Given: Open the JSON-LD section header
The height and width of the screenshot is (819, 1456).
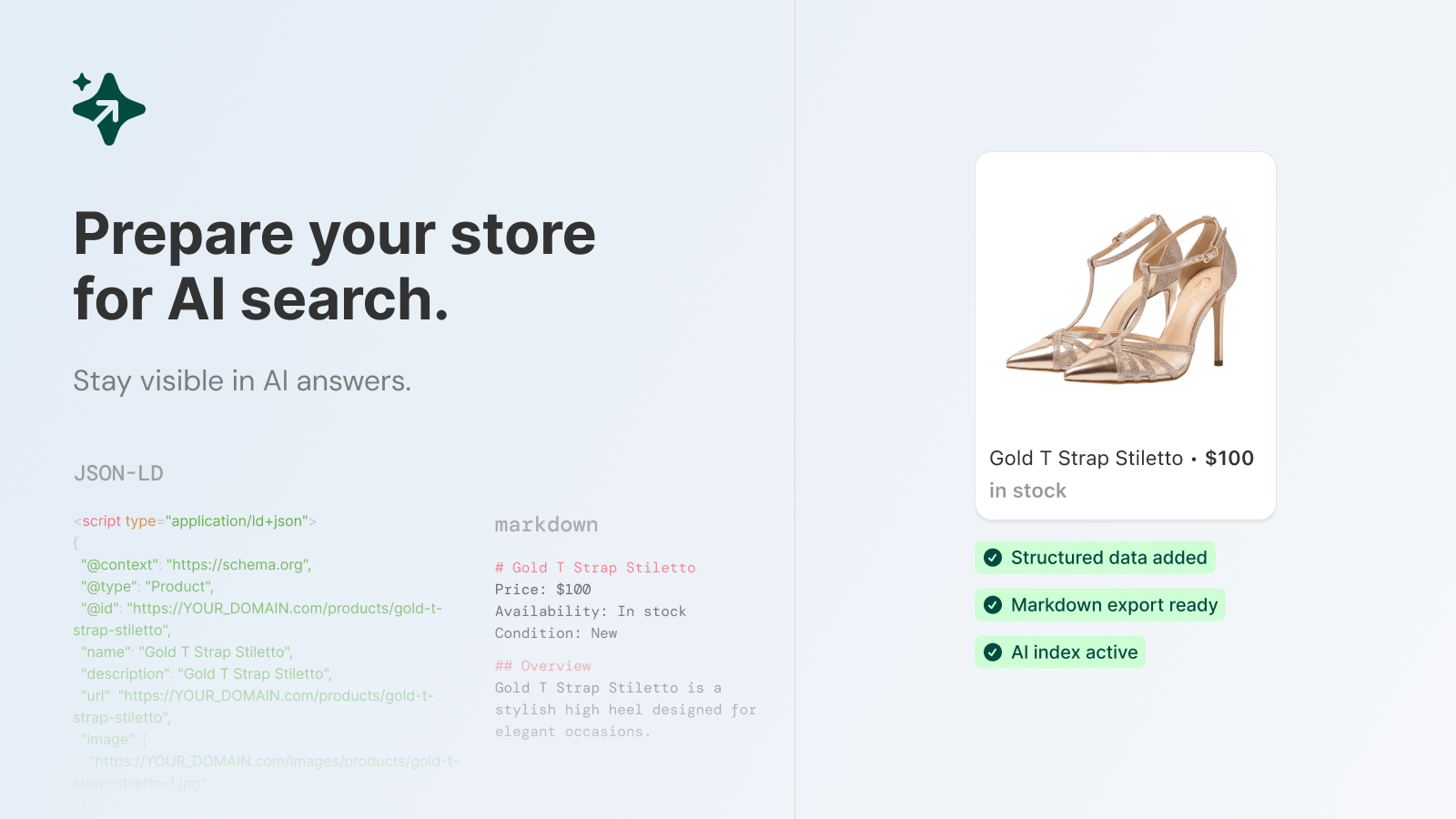Looking at the screenshot, I should pos(118,473).
